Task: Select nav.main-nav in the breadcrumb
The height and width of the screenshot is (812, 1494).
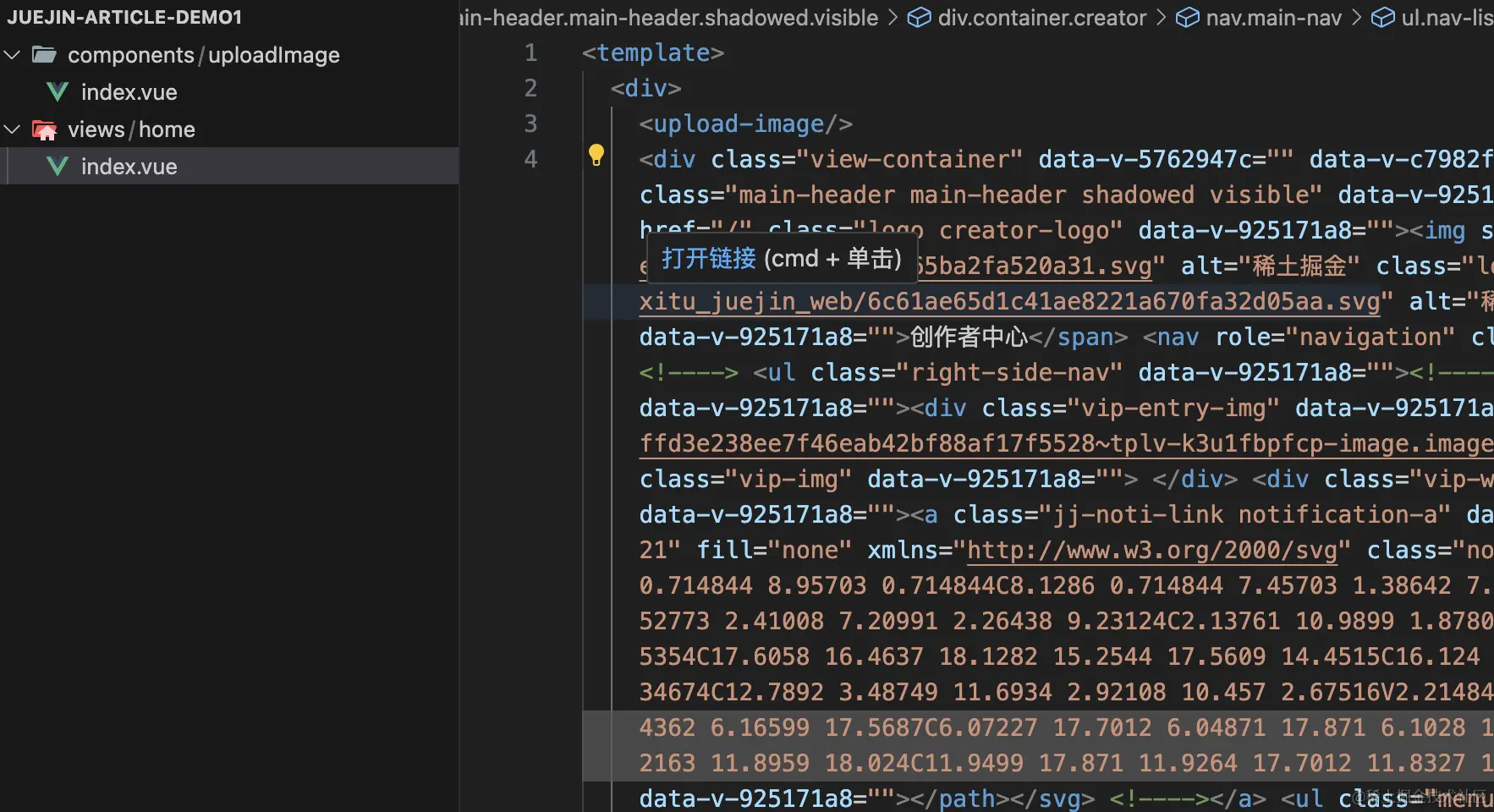Action: pyautogui.click(x=1273, y=18)
